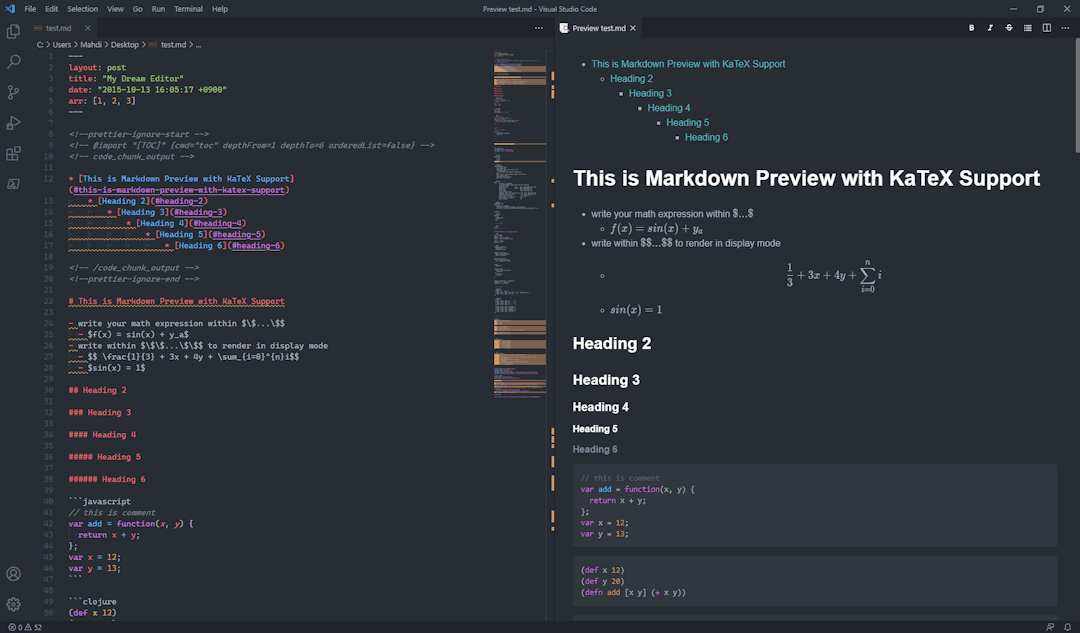
Task: Expand the Desktop breadcrumb folder
Action: click(124, 45)
